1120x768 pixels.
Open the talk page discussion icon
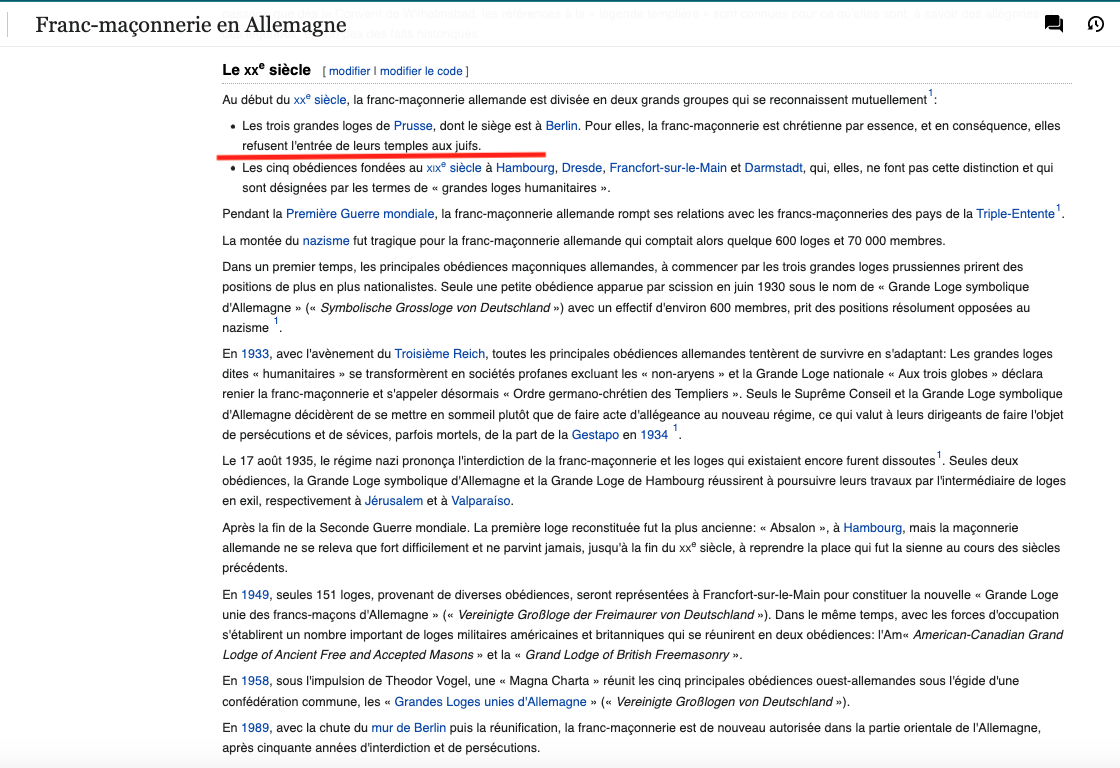click(1054, 24)
